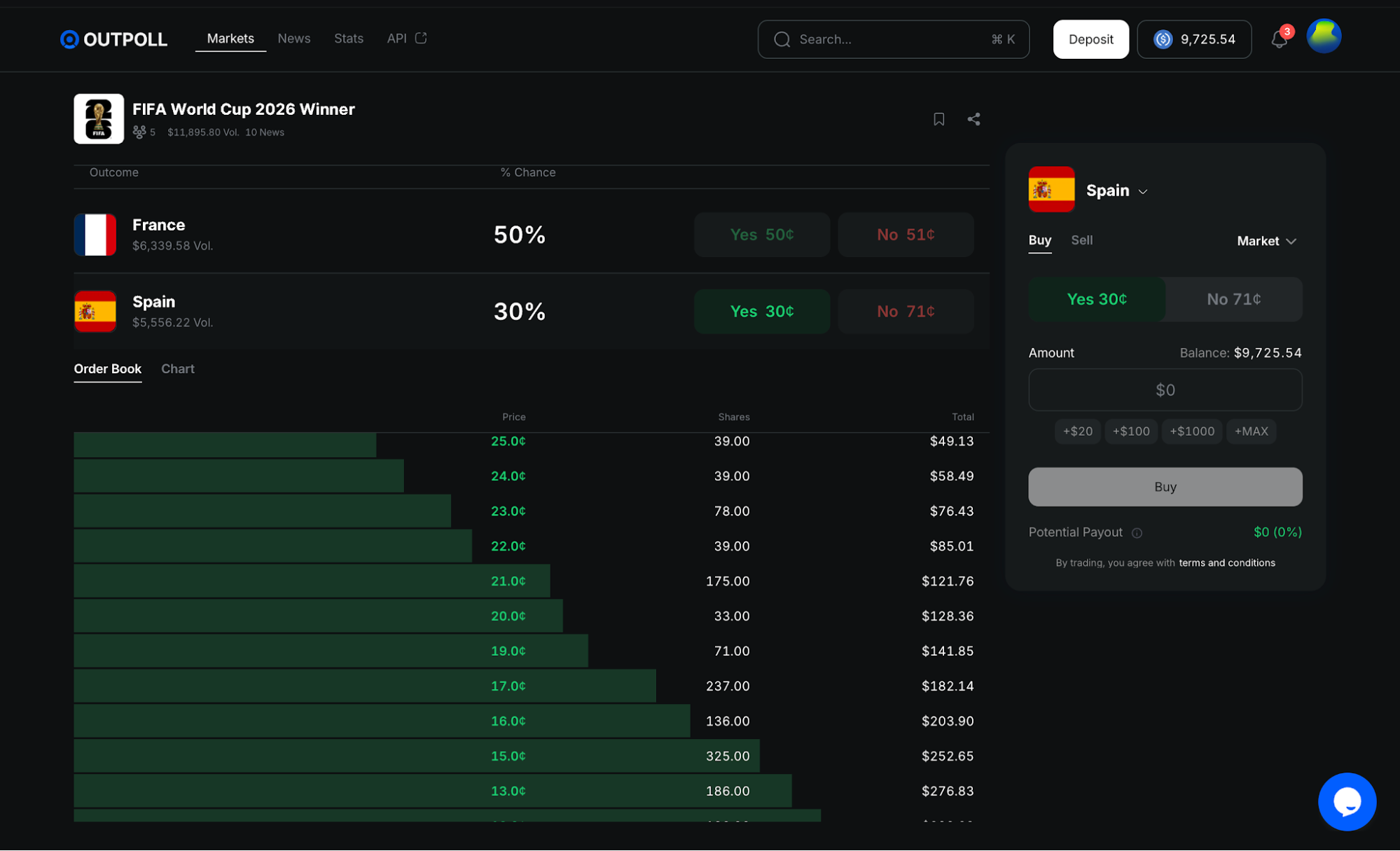Select the France outcome row
Image resolution: width=1400 pixels, height=851 pixels.
(x=531, y=234)
